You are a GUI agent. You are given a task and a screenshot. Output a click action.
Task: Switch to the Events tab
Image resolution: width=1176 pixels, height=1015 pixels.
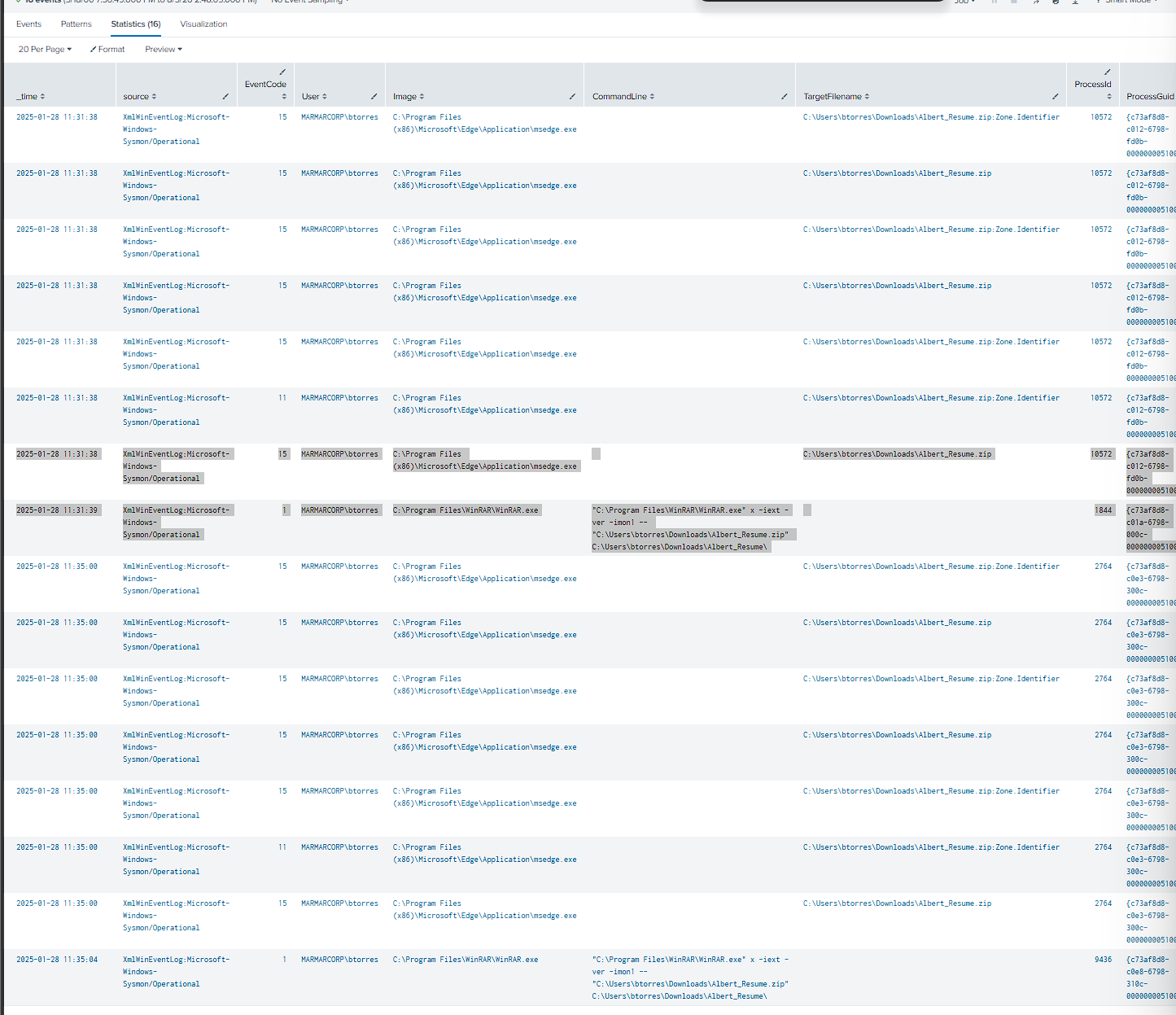click(x=28, y=24)
